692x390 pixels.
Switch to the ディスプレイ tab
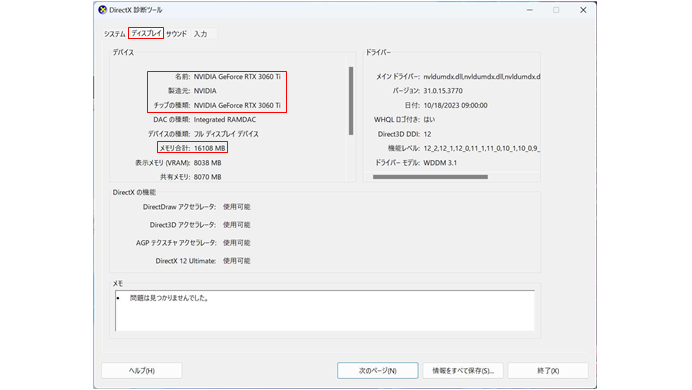point(146,33)
